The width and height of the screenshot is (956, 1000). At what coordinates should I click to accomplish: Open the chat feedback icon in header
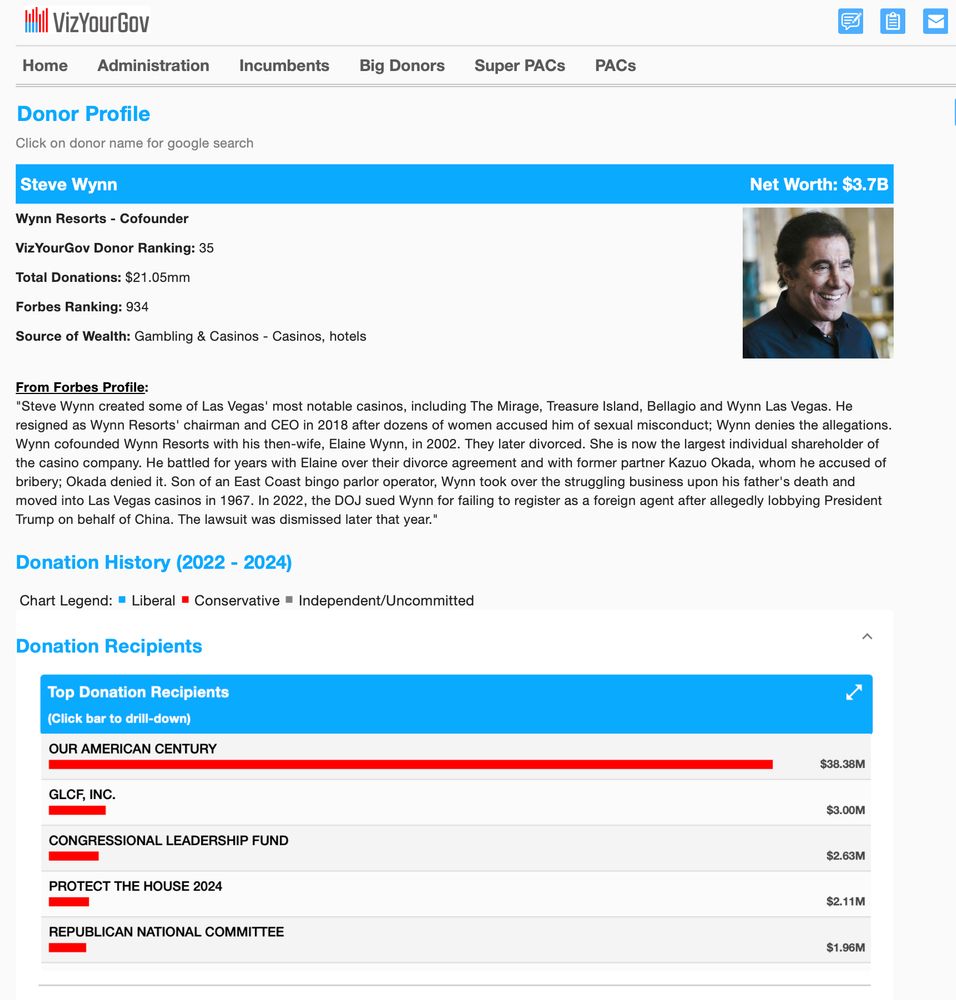tap(850, 21)
